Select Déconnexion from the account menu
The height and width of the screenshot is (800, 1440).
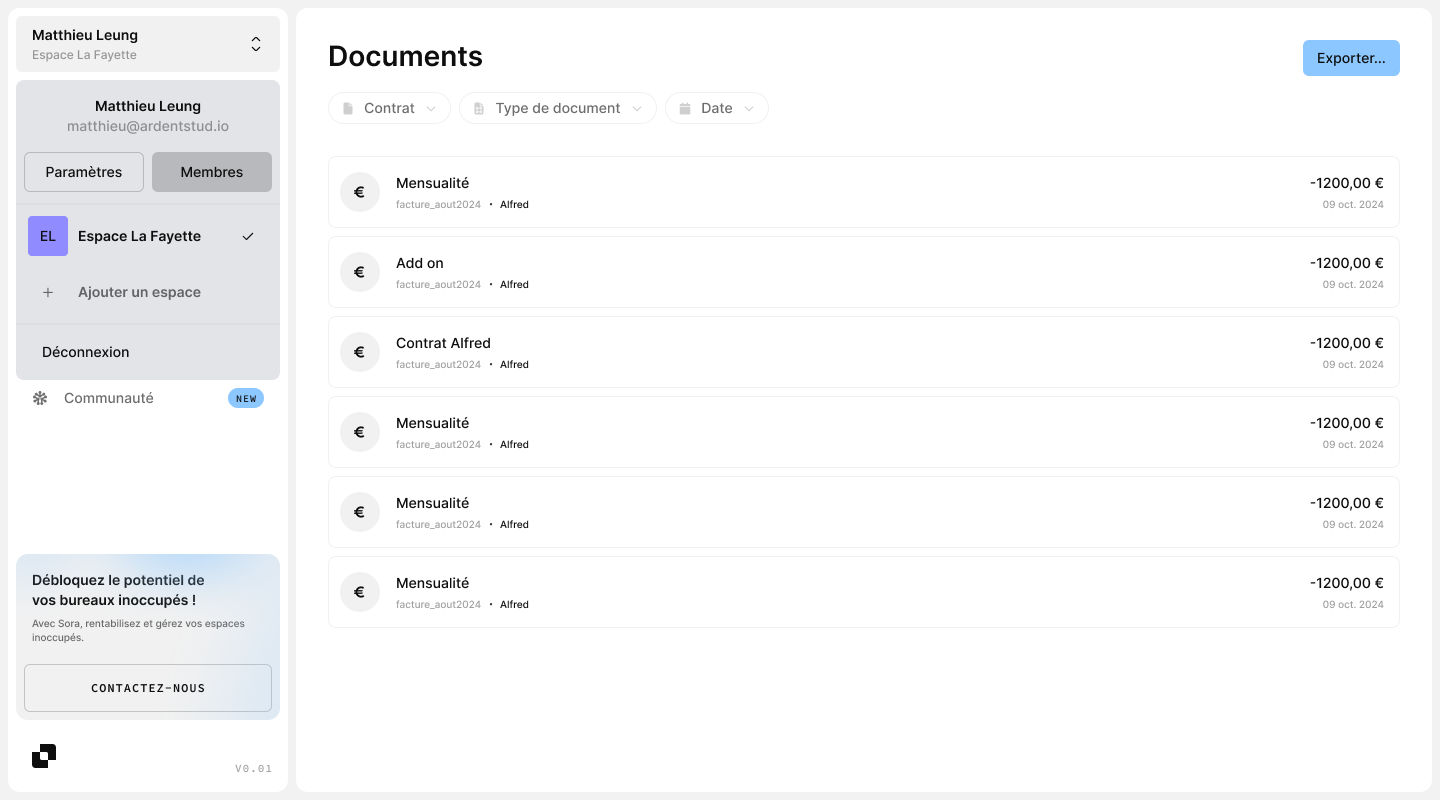click(86, 352)
